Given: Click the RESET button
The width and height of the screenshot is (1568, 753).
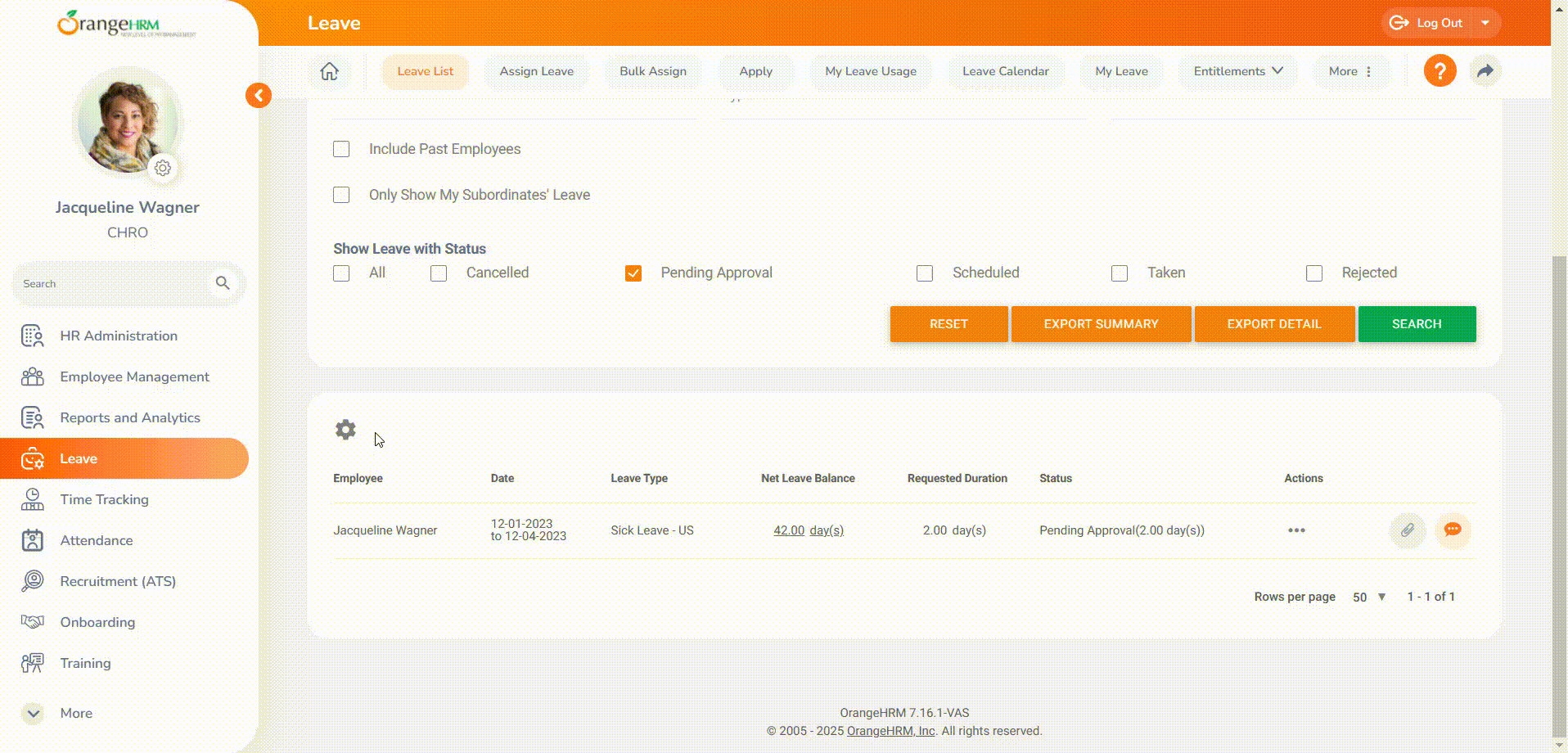Looking at the screenshot, I should click(x=949, y=324).
